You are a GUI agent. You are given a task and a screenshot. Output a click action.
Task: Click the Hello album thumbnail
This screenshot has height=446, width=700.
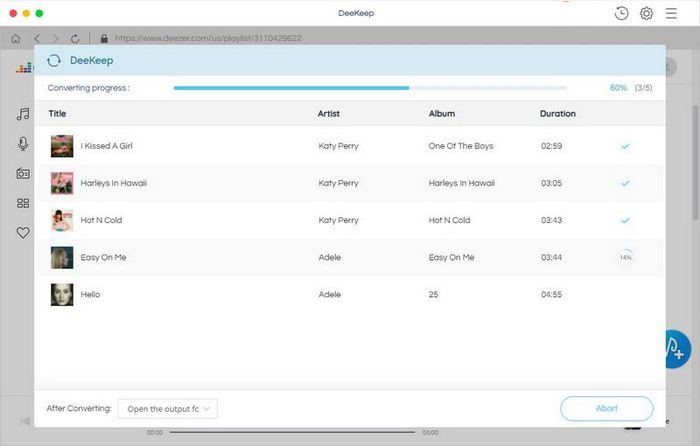coord(62,294)
